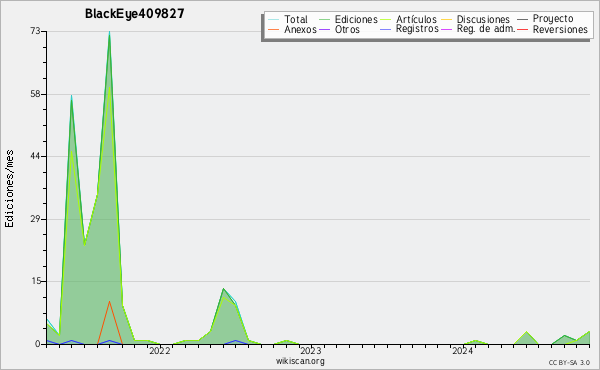600x370 pixels.
Task: Select the Reversiones legend entry
Action: pyautogui.click(x=560, y=29)
